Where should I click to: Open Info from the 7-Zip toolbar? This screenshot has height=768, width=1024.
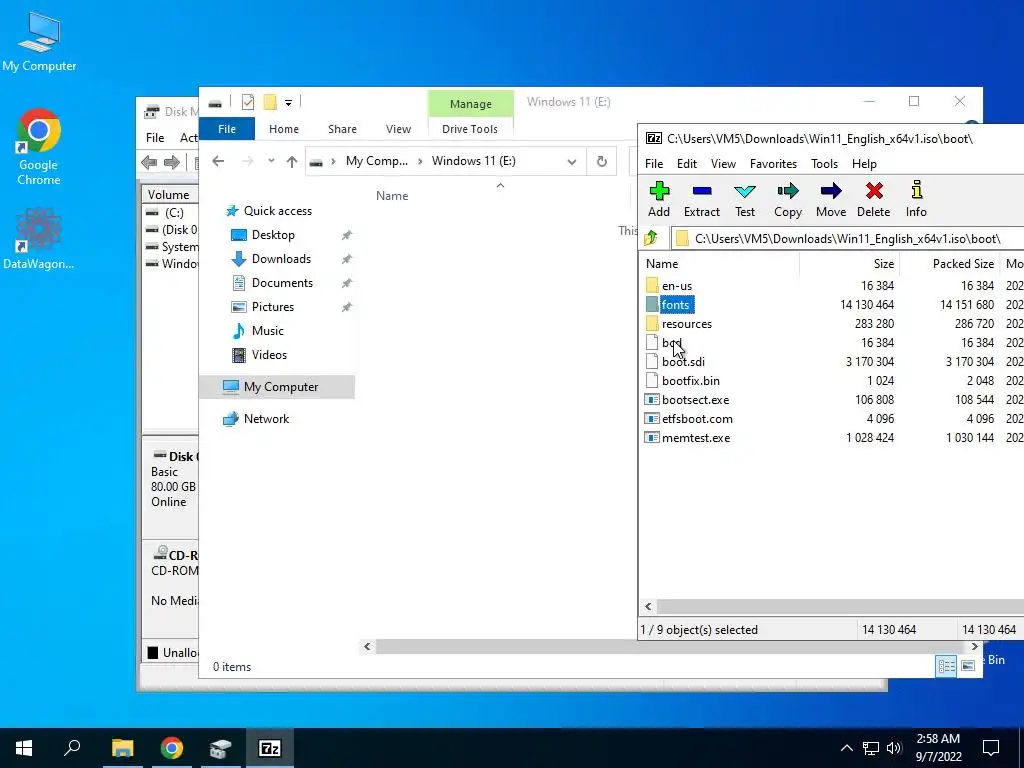pos(916,199)
